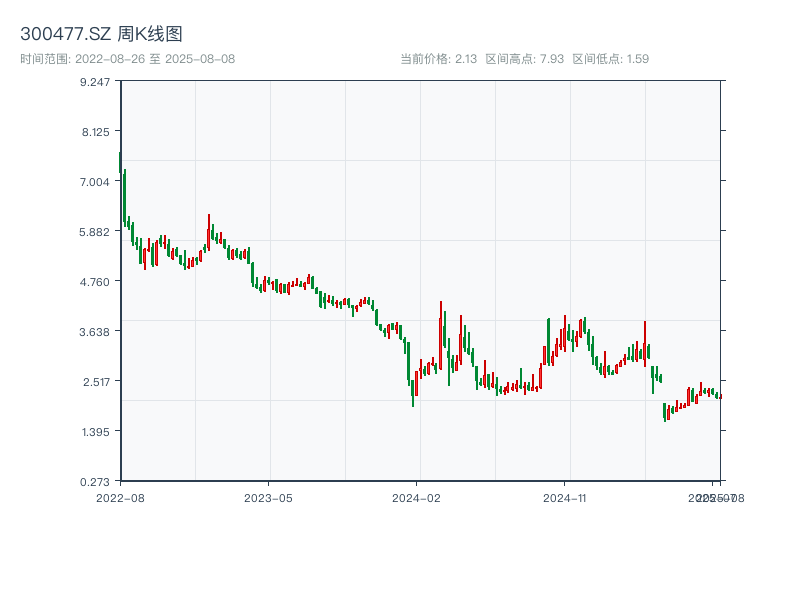Click the last candlestick at the chart's far right

point(719,396)
